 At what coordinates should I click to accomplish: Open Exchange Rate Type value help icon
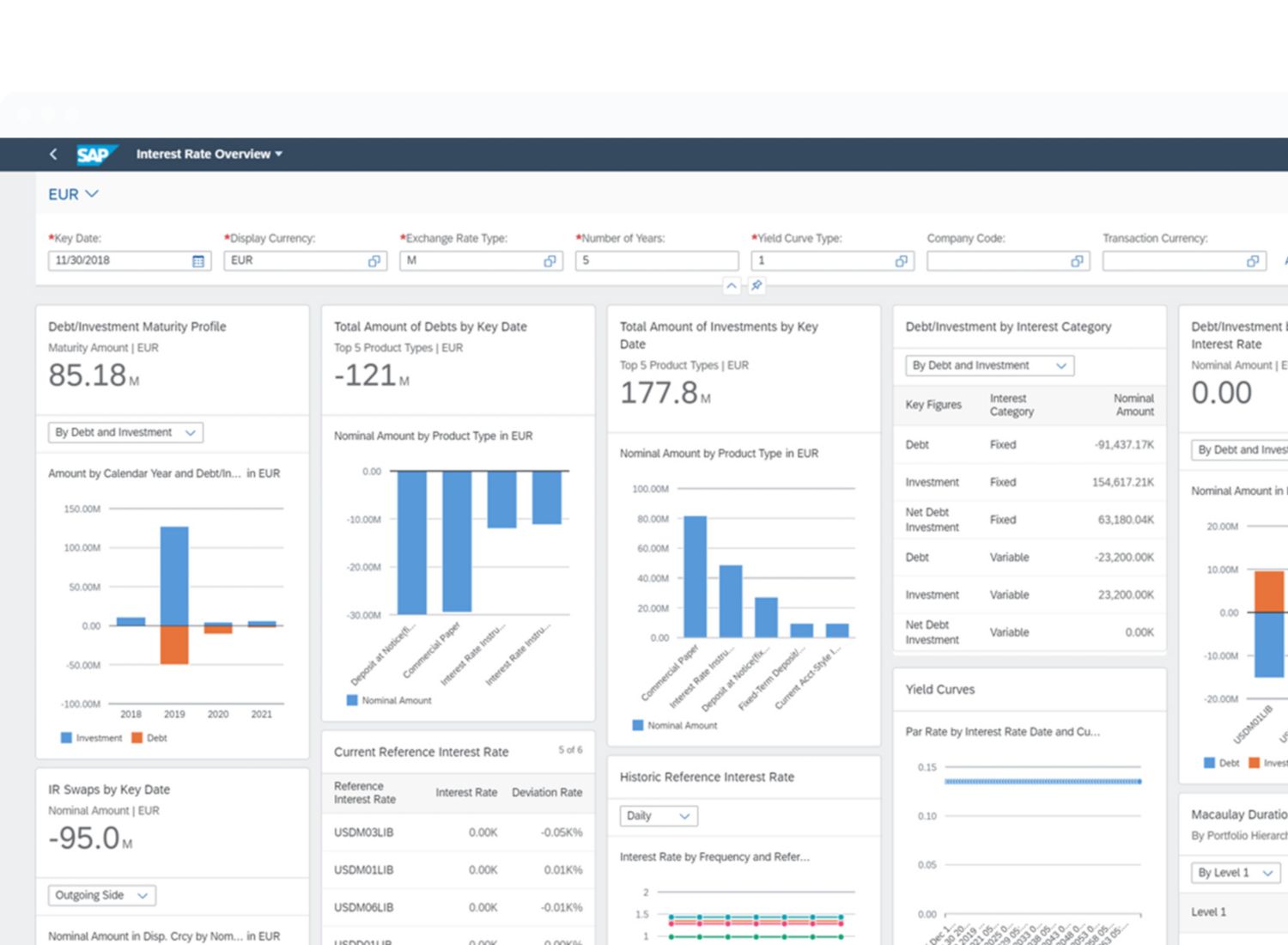[550, 261]
